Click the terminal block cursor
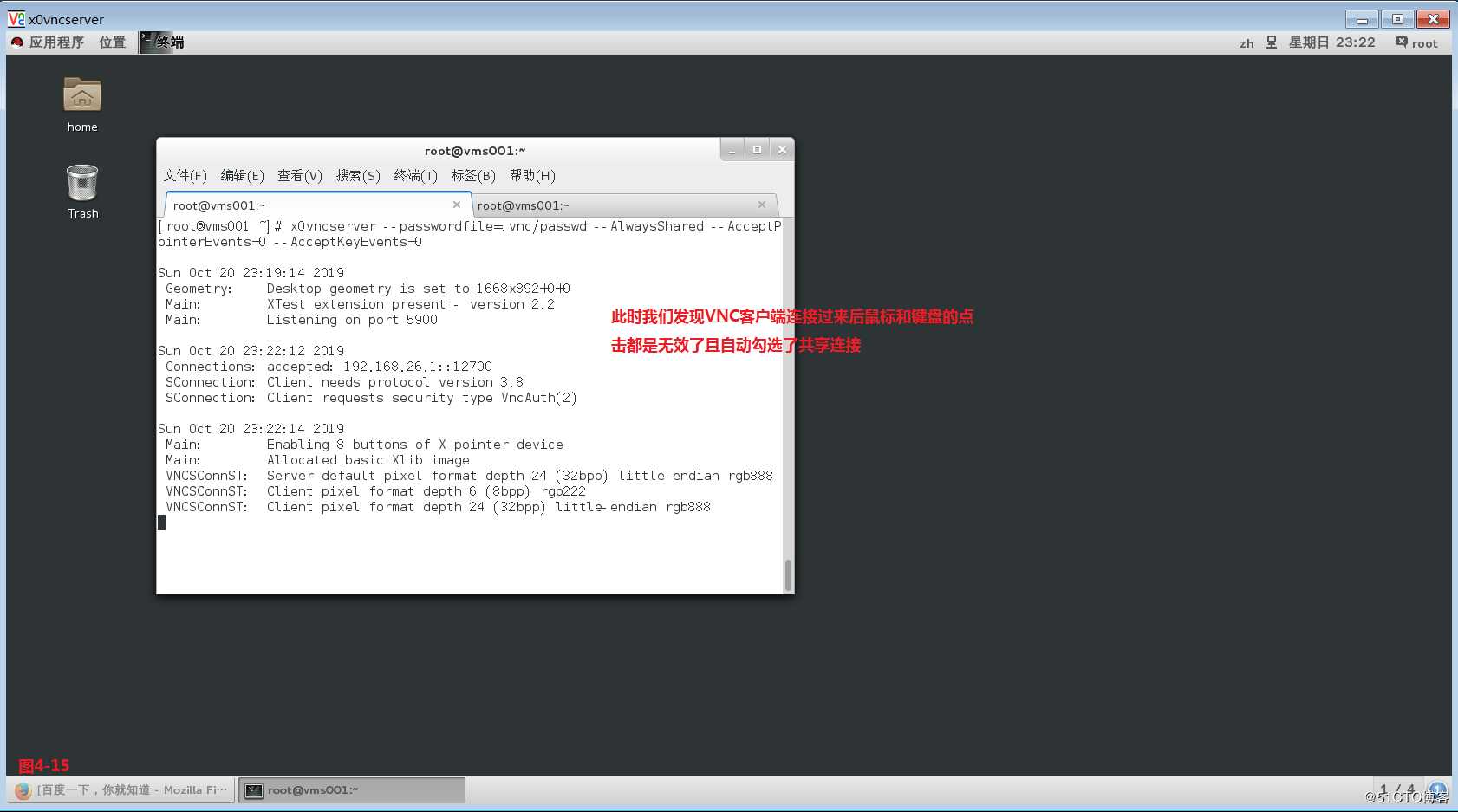Screen dimensions: 1458x812 pos(161,523)
